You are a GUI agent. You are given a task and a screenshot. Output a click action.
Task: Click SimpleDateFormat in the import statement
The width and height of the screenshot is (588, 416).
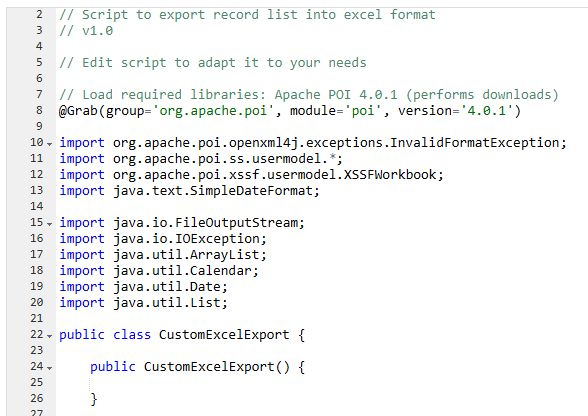click(251, 191)
